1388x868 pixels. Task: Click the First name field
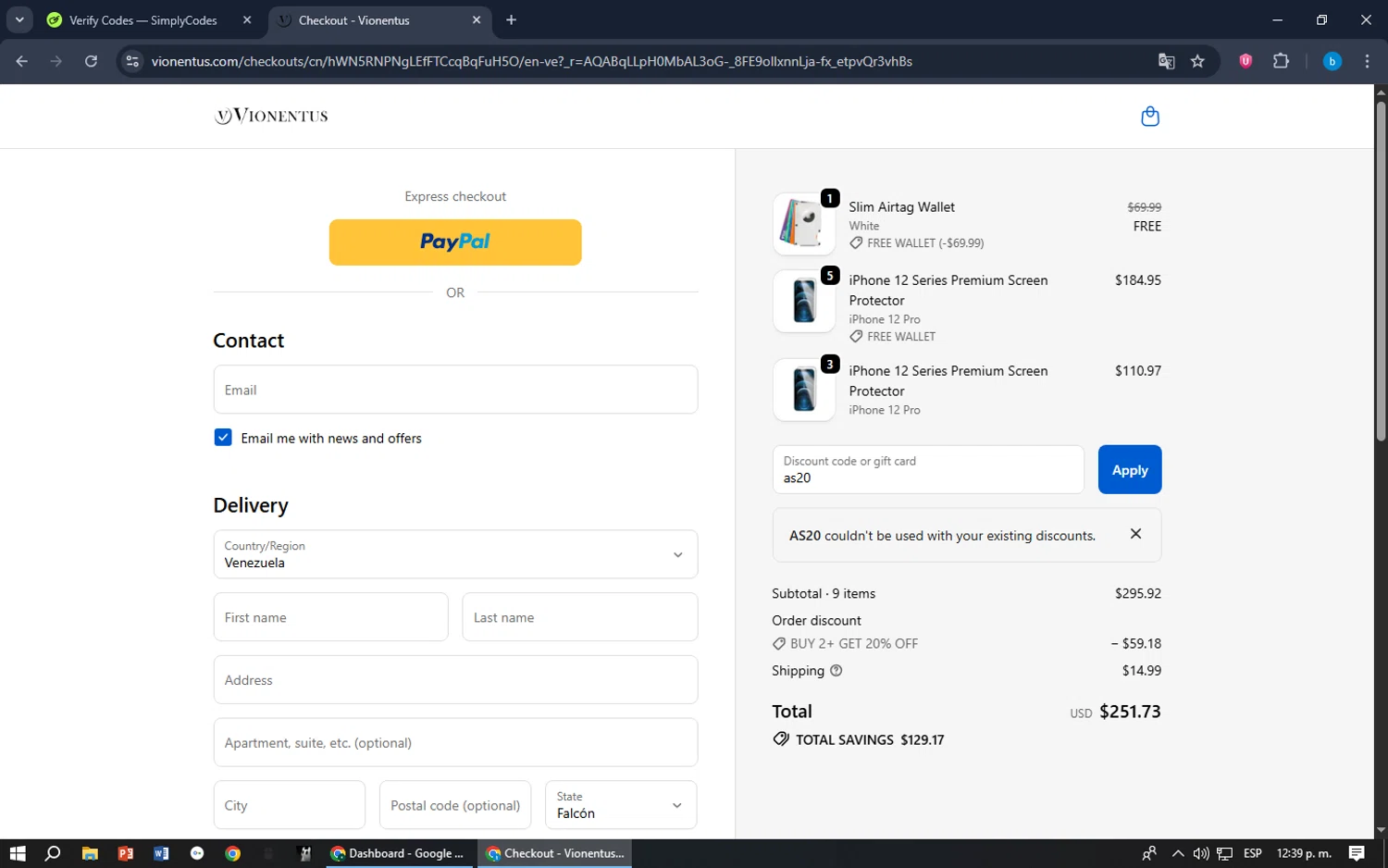click(330, 617)
